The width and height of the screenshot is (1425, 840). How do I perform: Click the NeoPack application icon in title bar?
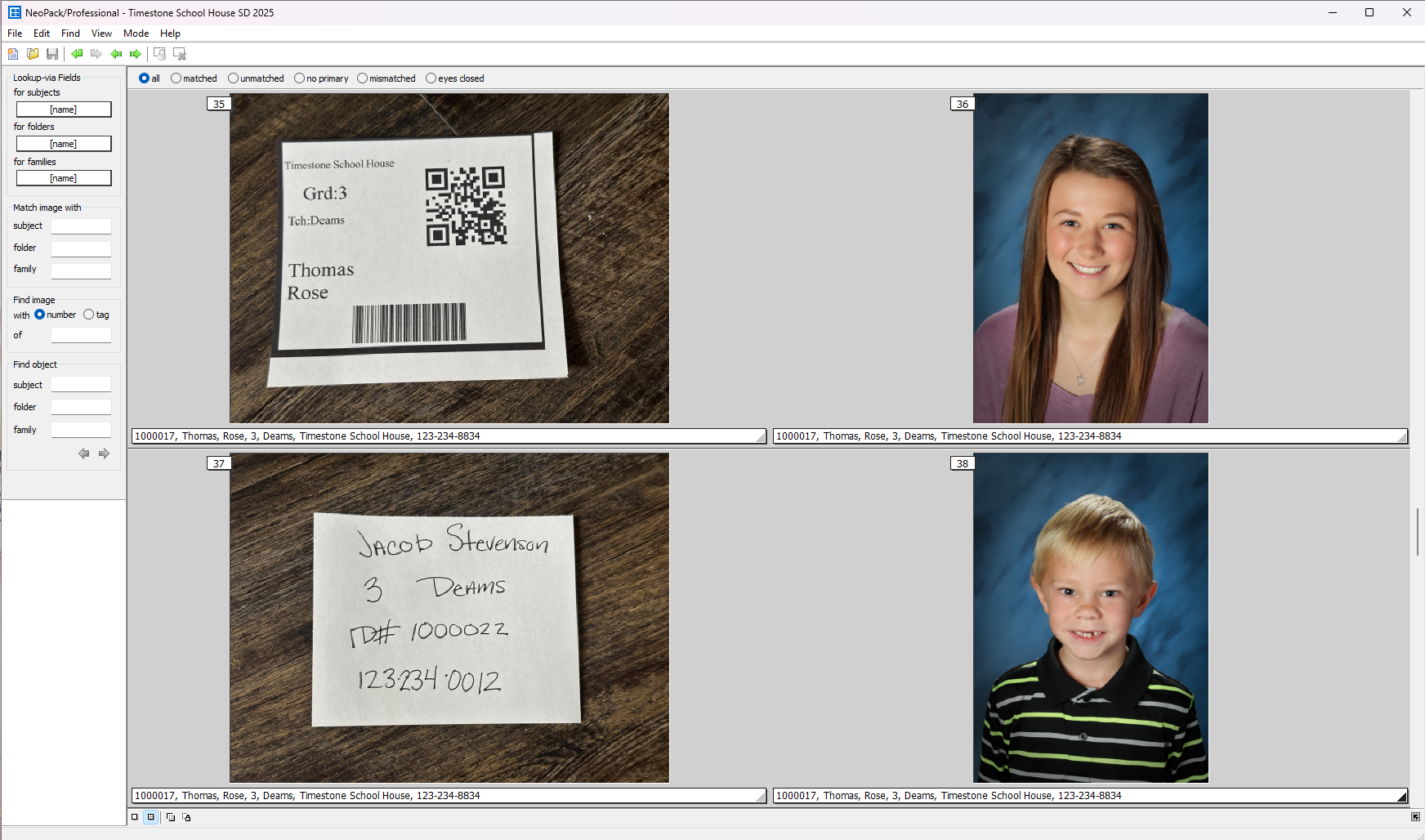15,12
